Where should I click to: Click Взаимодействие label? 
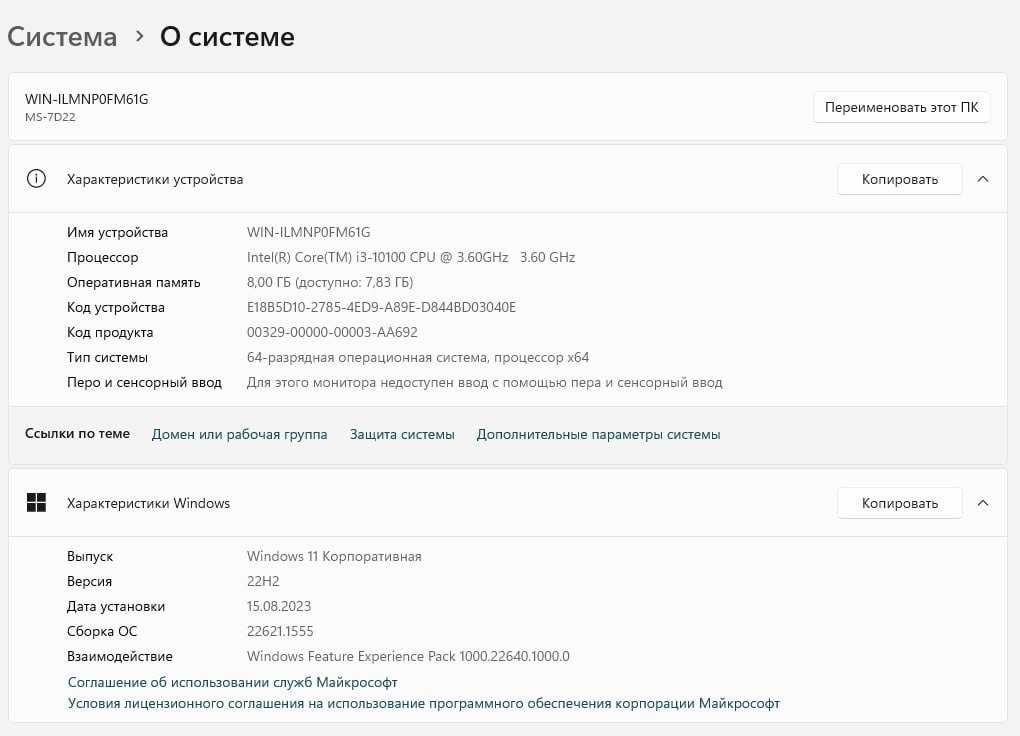pyautogui.click(x=120, y=657)
